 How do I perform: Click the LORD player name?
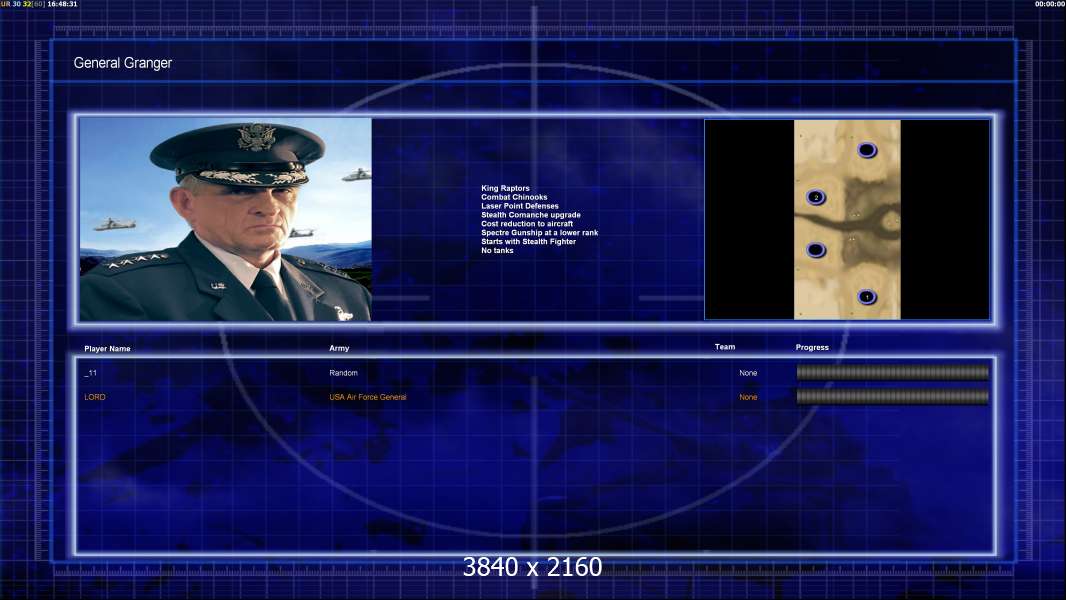(94, 397)
